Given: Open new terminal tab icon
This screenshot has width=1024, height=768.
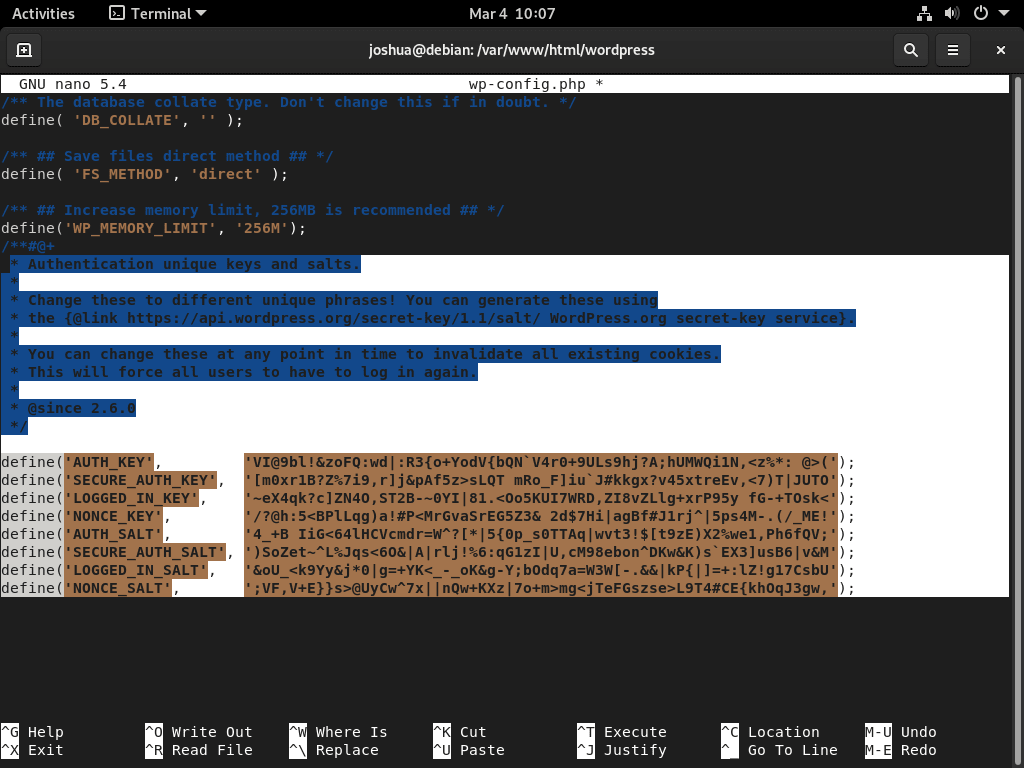Looking at the screenshot, I should [24, 50].
